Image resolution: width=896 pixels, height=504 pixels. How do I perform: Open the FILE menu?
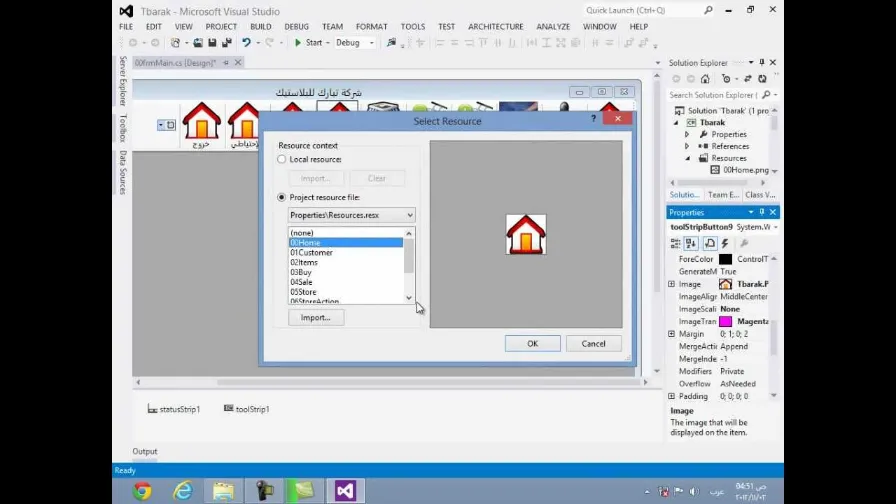pyautogui.click(x=126, y=26)
